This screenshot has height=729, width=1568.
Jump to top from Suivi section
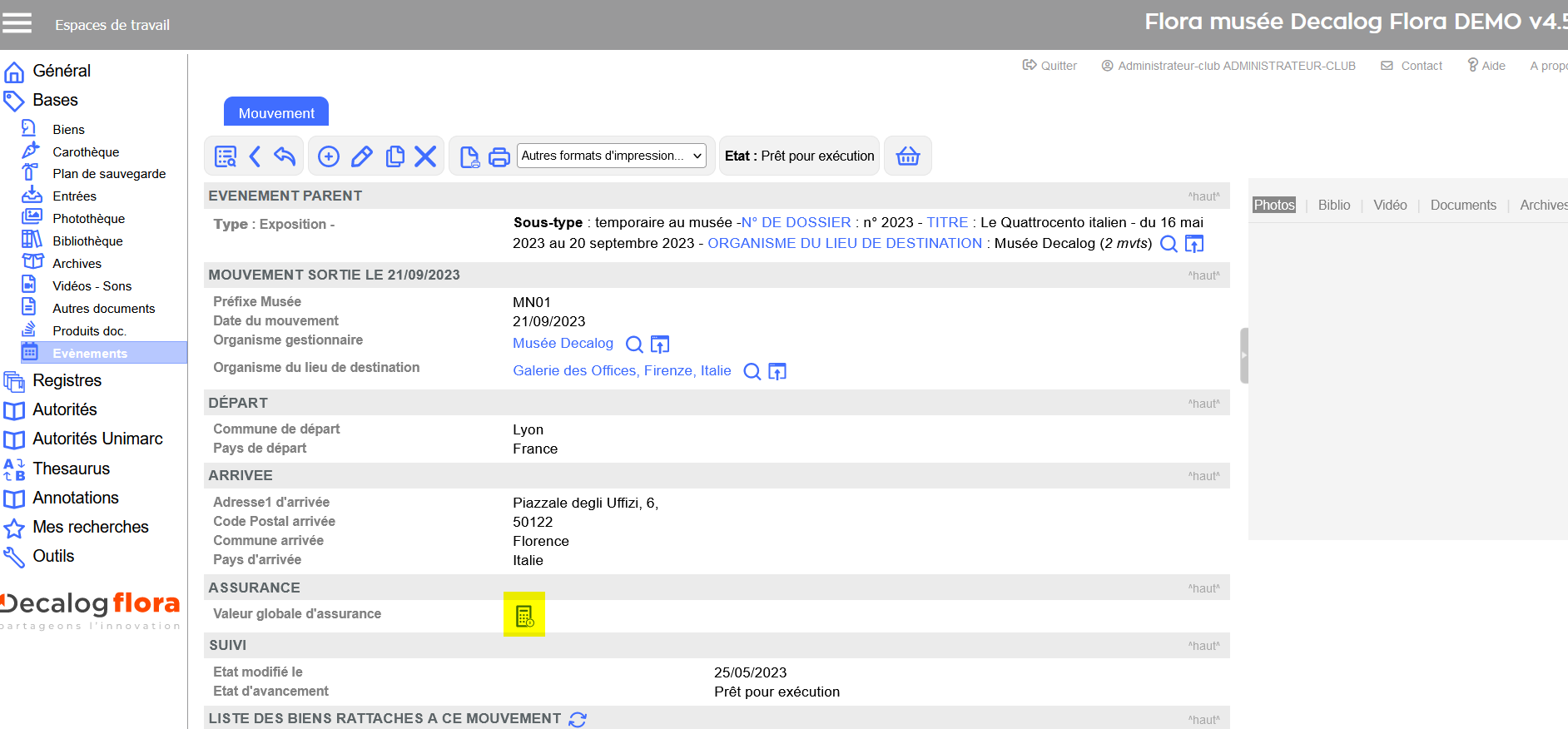(x=1203, y=646)
